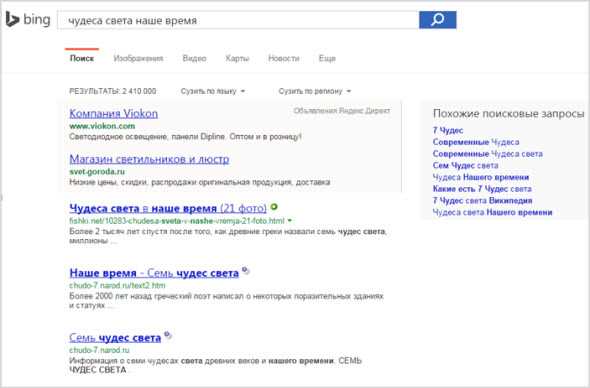Select the related search 'Современные Чудеса света'
590x388 pixels.
point(488,154)
